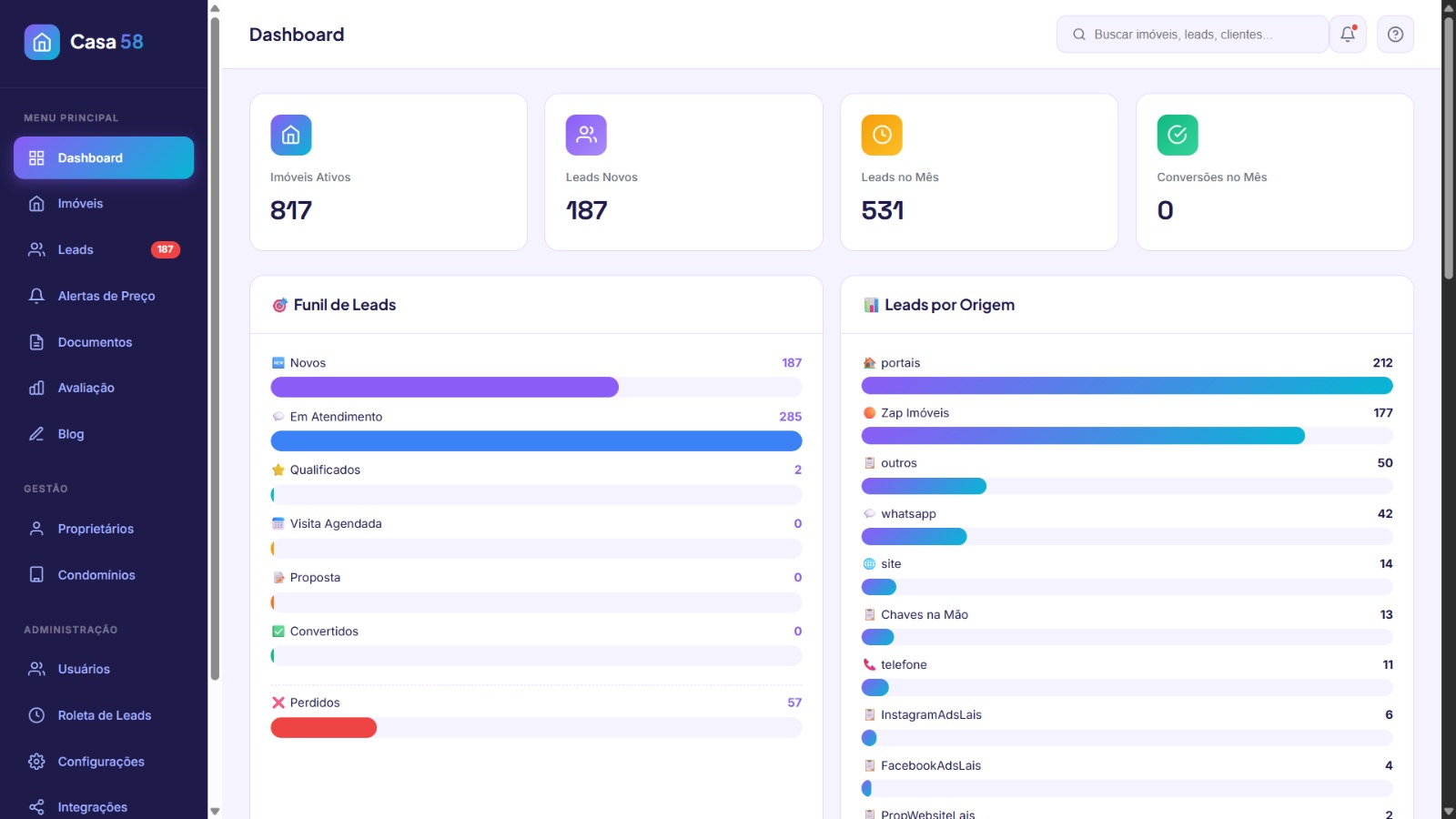Navigate to Roleta de Leads
Screen dimensions: 1456x819
tap(104, 715)
